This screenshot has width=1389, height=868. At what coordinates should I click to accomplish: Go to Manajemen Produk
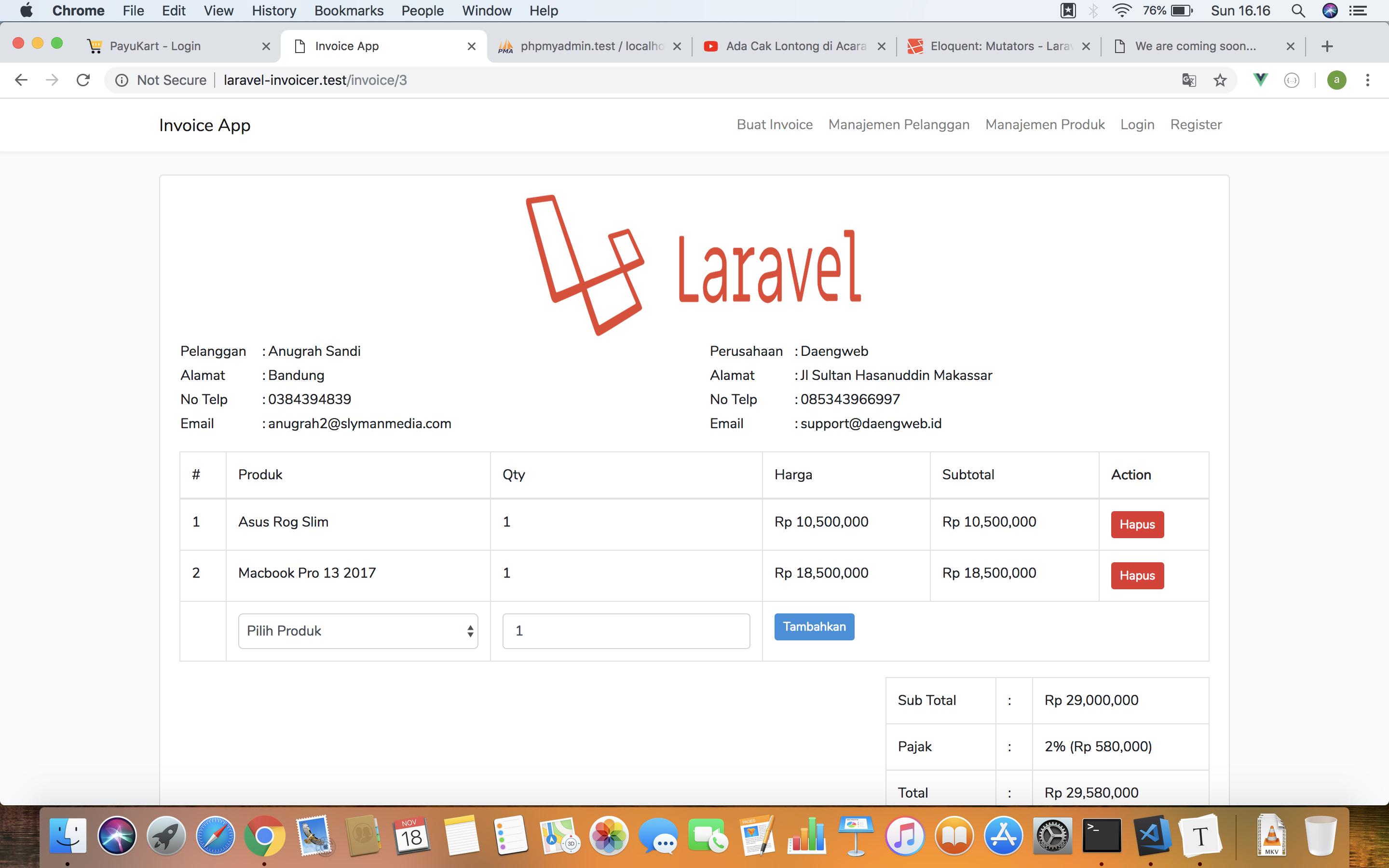[x=1045, y=124]
